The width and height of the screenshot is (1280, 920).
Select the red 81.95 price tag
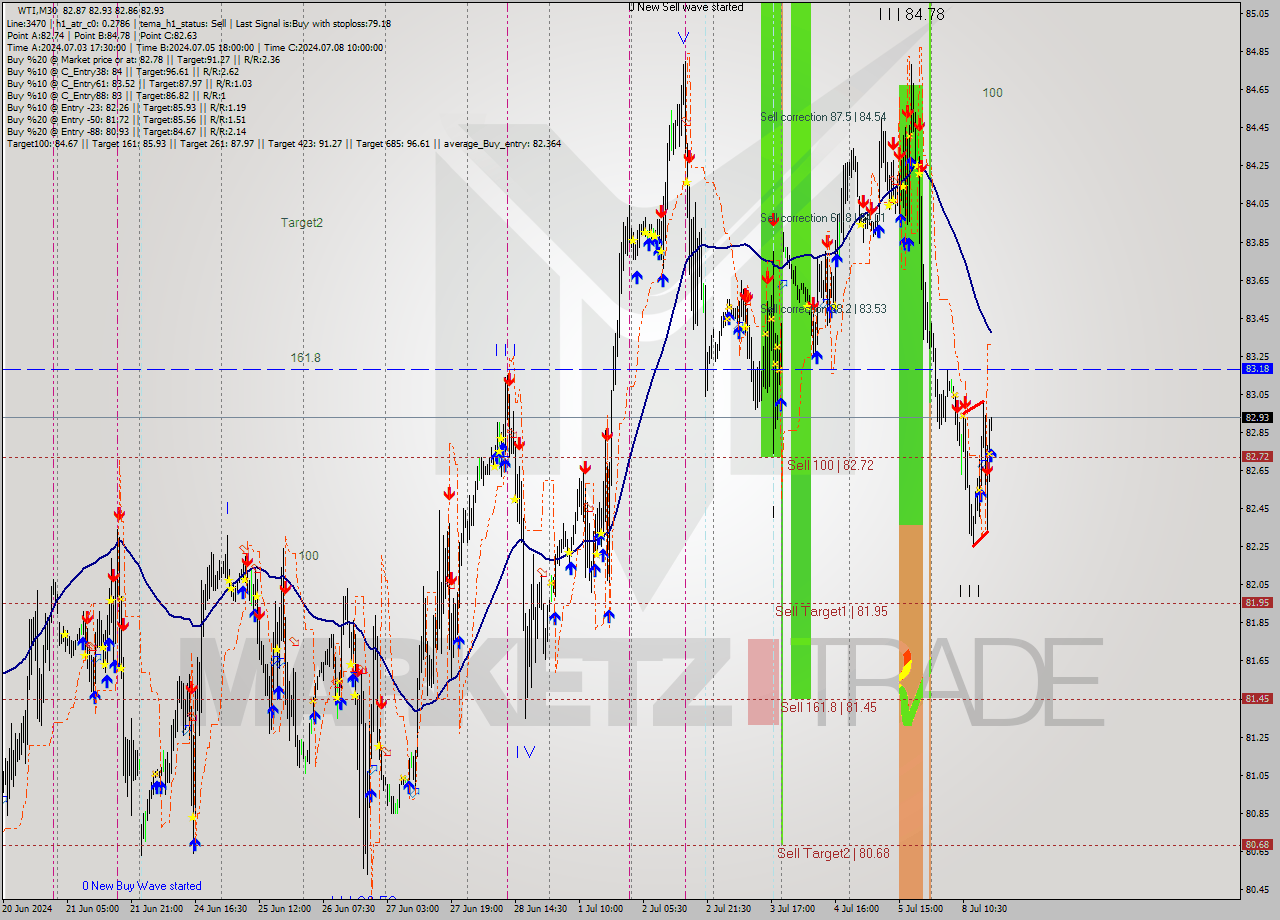(x=1257, y=603)
